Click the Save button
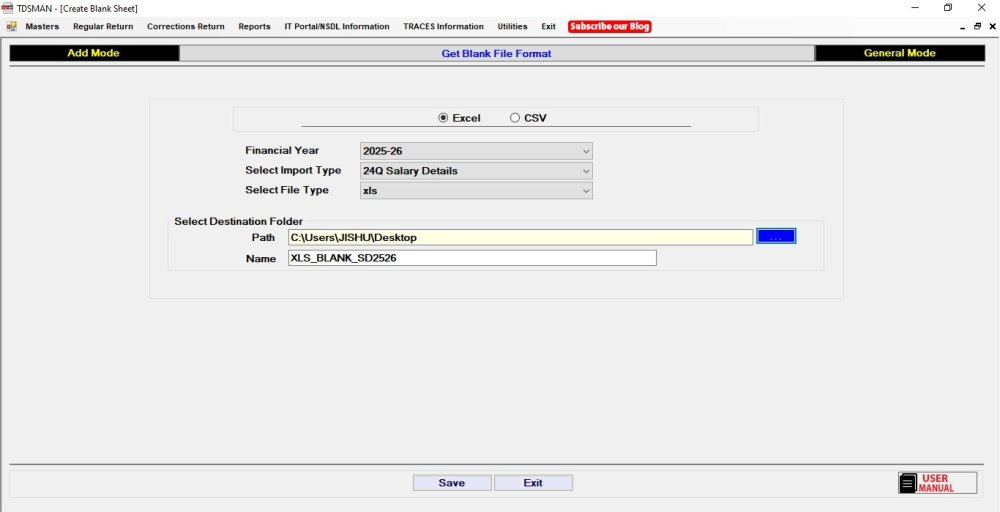1000x512 pixels. pyautogui.click(x=452, y=483)
